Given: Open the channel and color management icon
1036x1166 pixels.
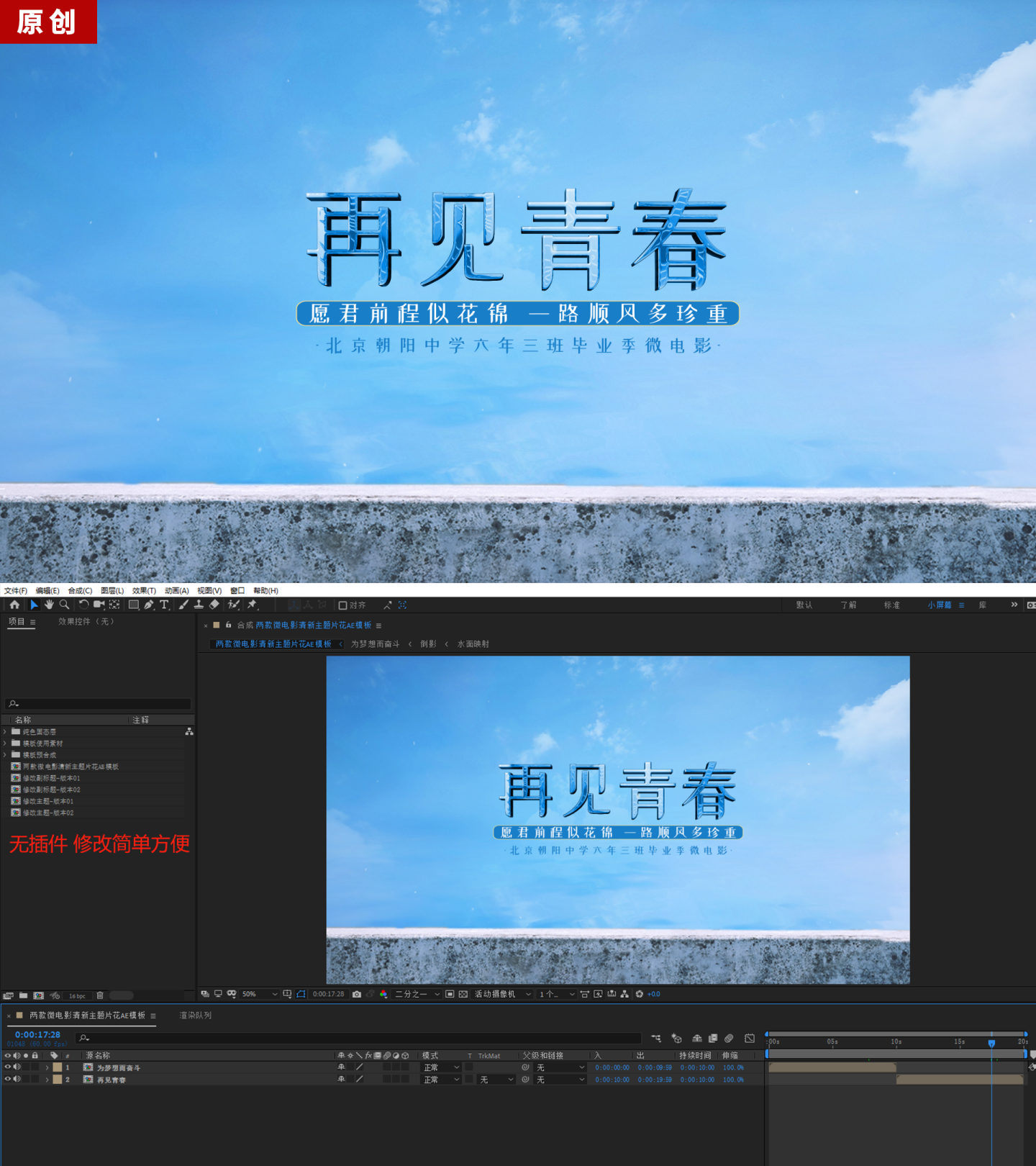Looking at the screenshot, I should [383, 994].
